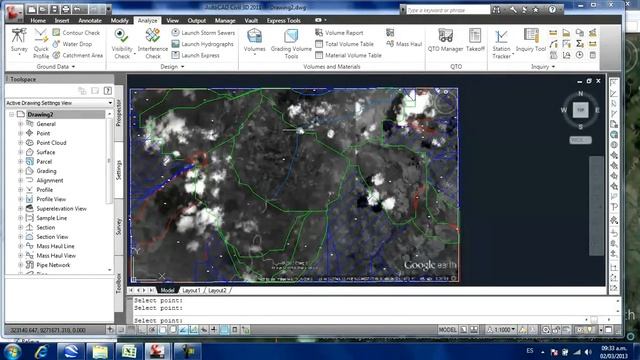Launch Hydrographs
The height and width of the screenshot is (360, 640).
[x=202, y=44]
